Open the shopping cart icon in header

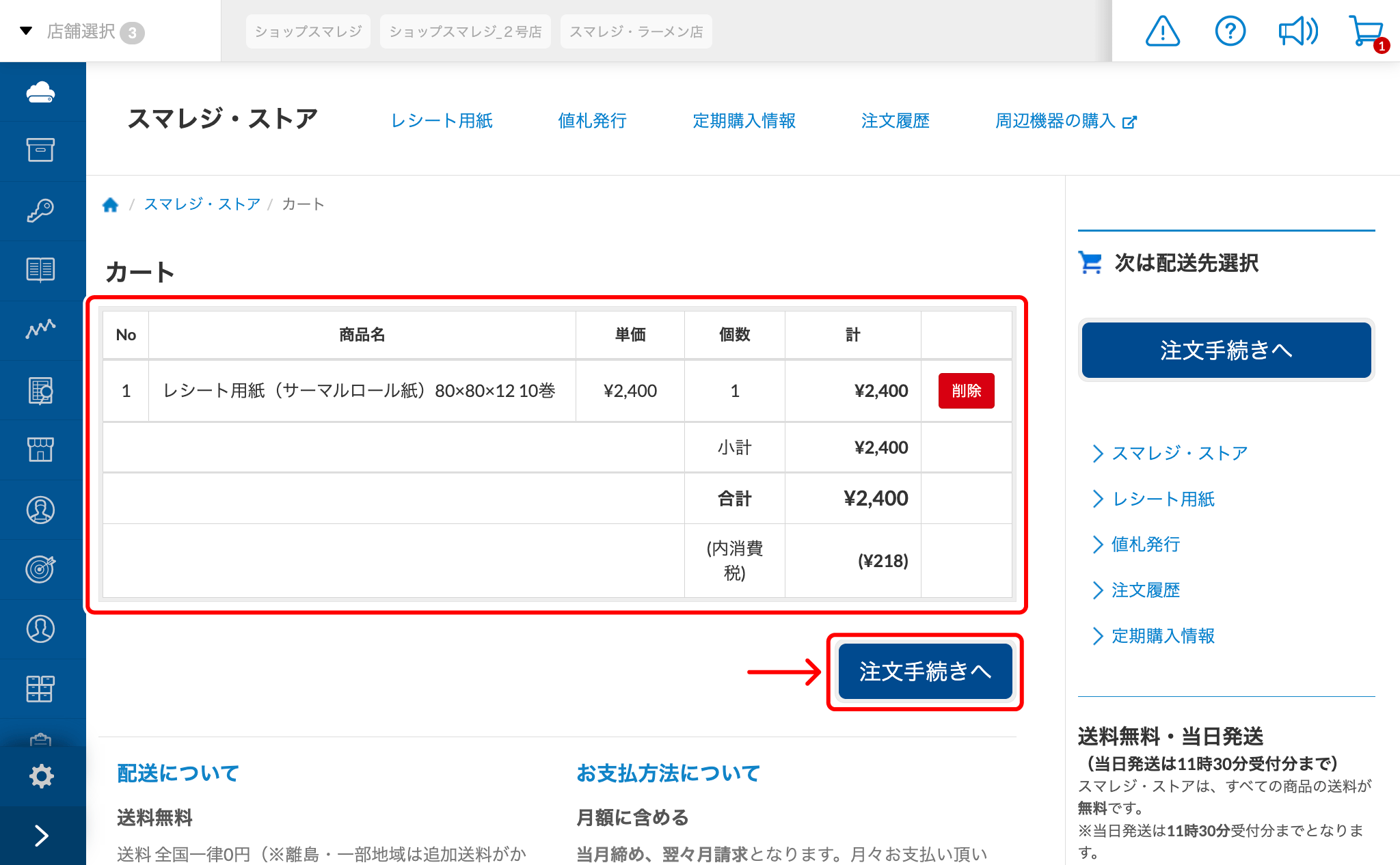point(1366,31)
